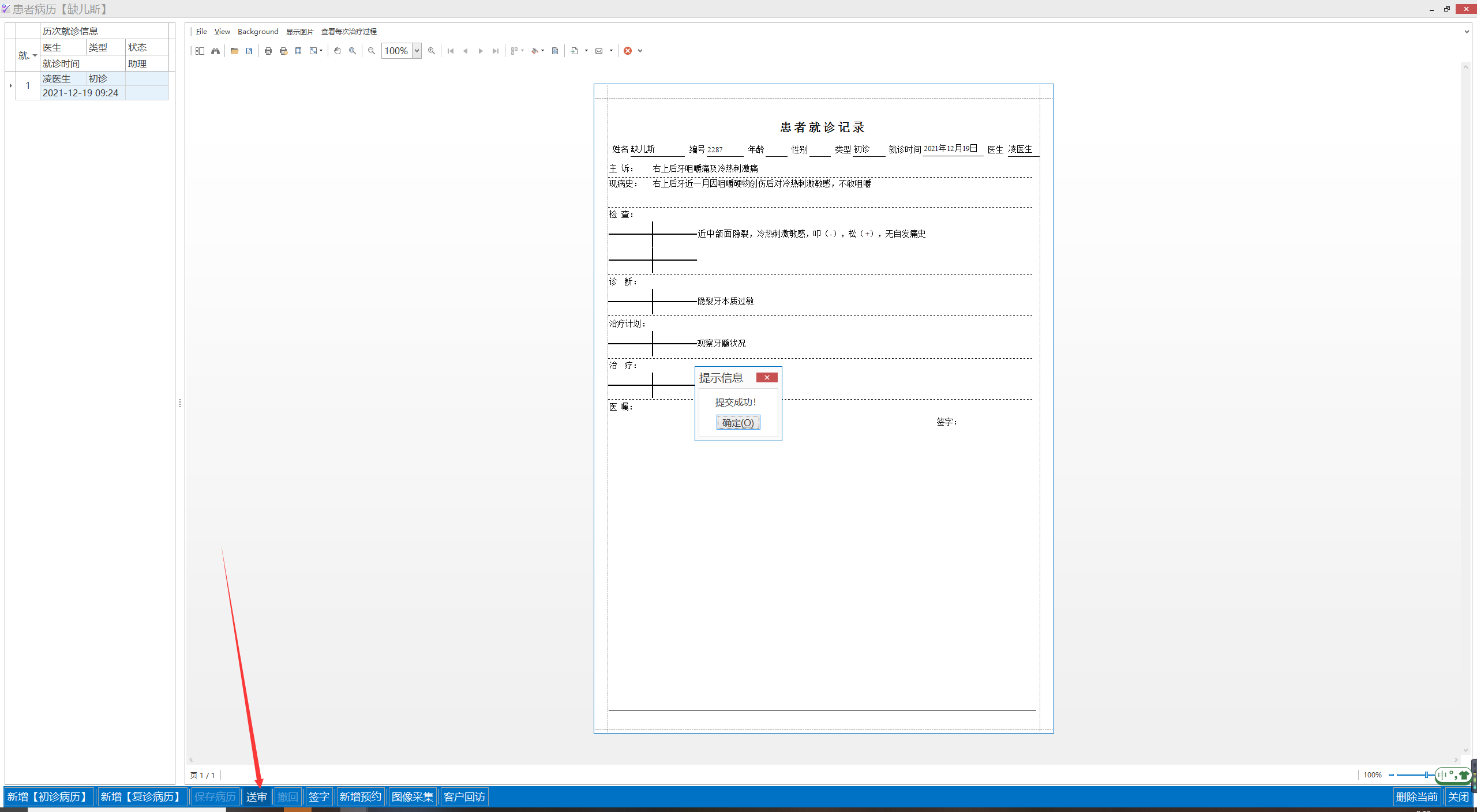Select the 2021-12-19 09:24 visit time cell
Viewport: 1477px width, 812px height.
pyautogui.click(x=83, y=93)
